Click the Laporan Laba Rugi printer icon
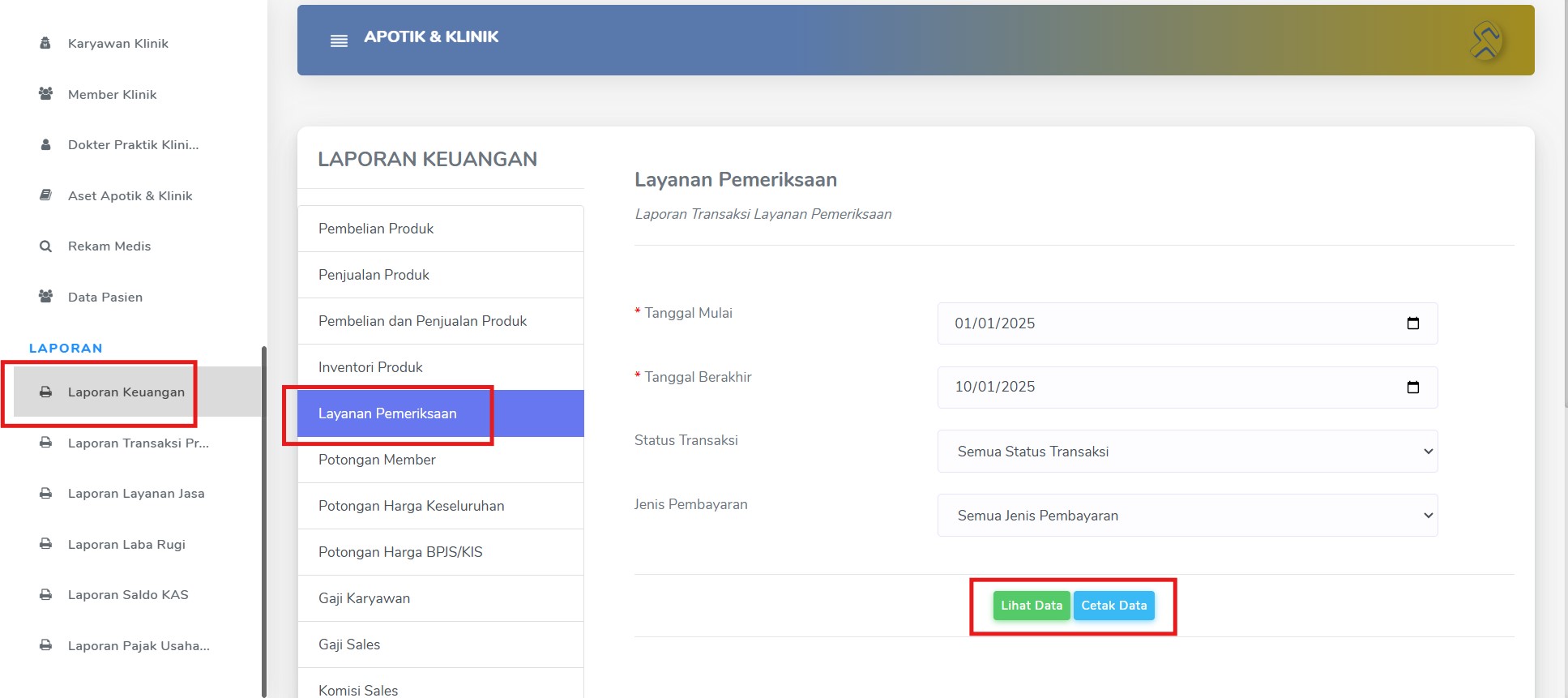The image size is (1568, 698). point(45,544)
